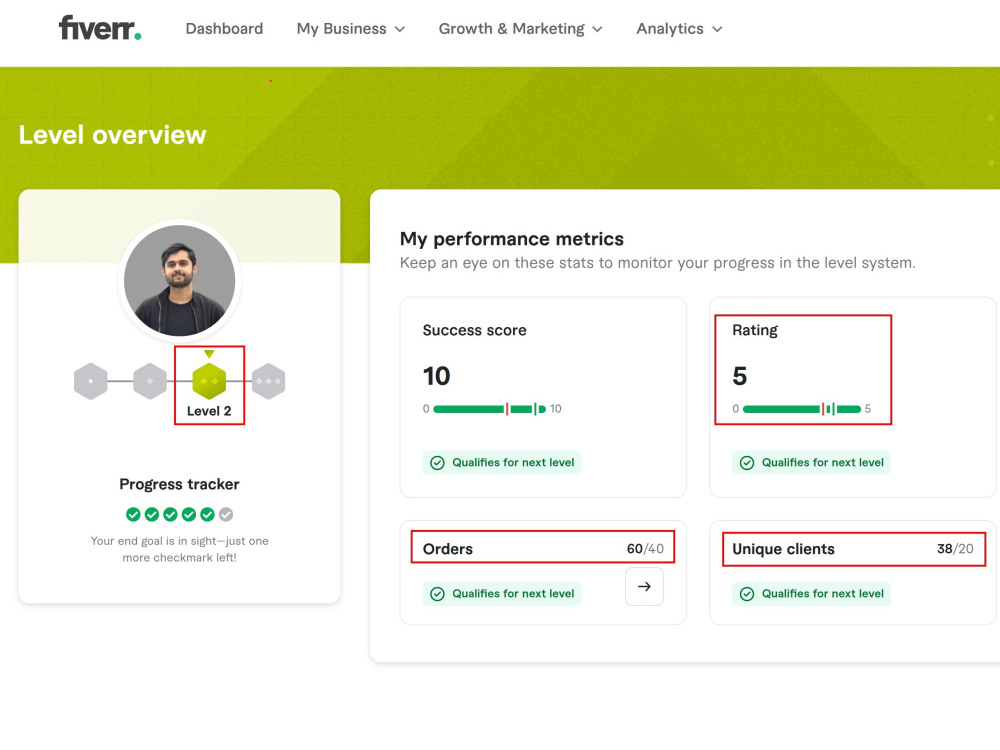Image resolution: width=1000 pixels, height=750 pixels.
Task: Expand the My Business chevron arrow
Action: pyautogui.click(x=400, y=29)
